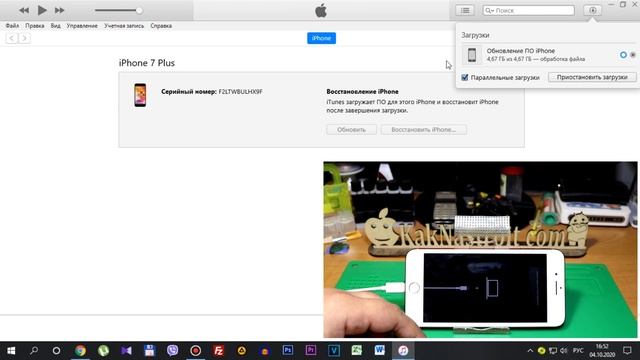Open the Учетная запись menu
640x360 pixels.
(x=124, y=26)
